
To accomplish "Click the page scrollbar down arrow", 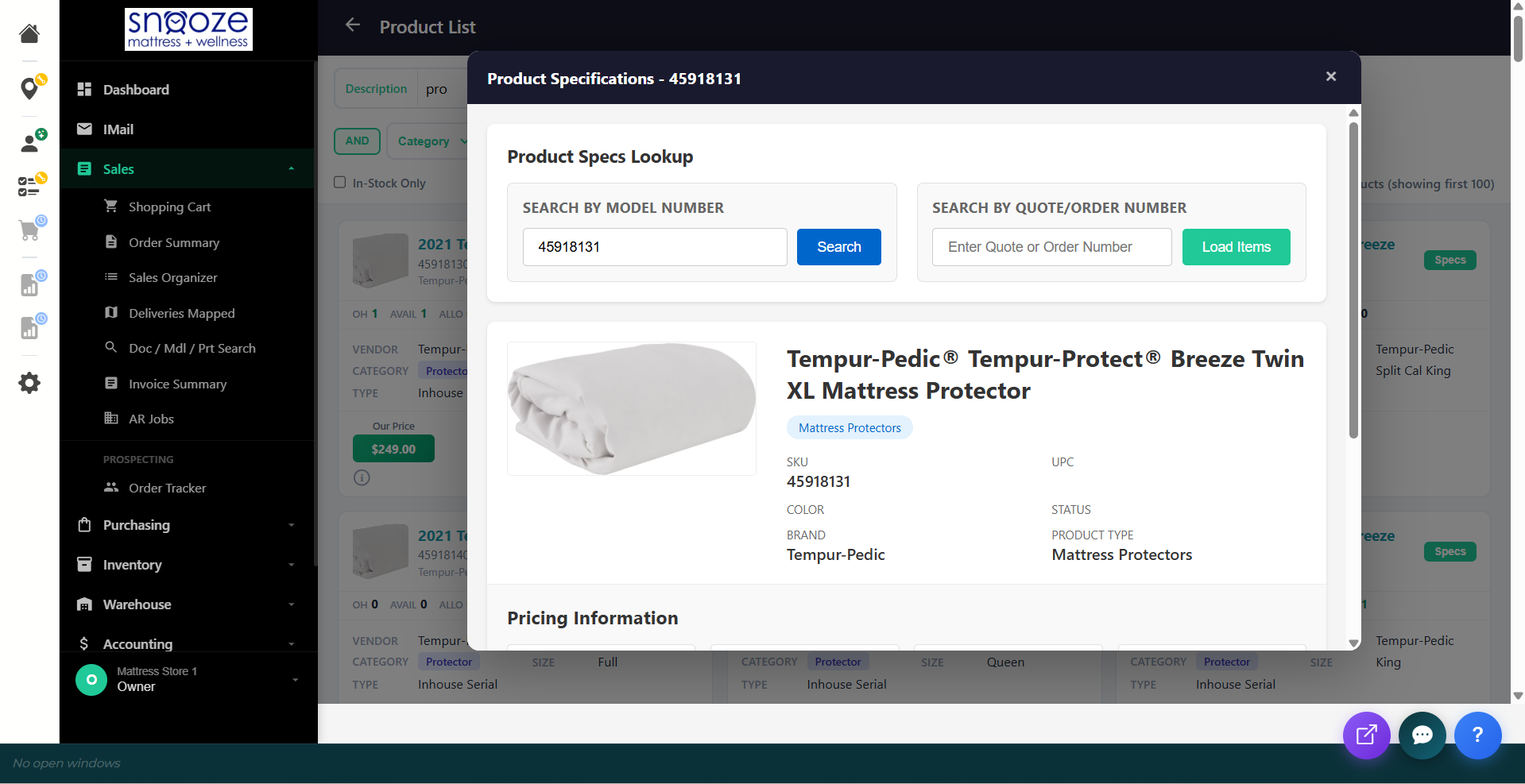I will [x=1518, y=696].
